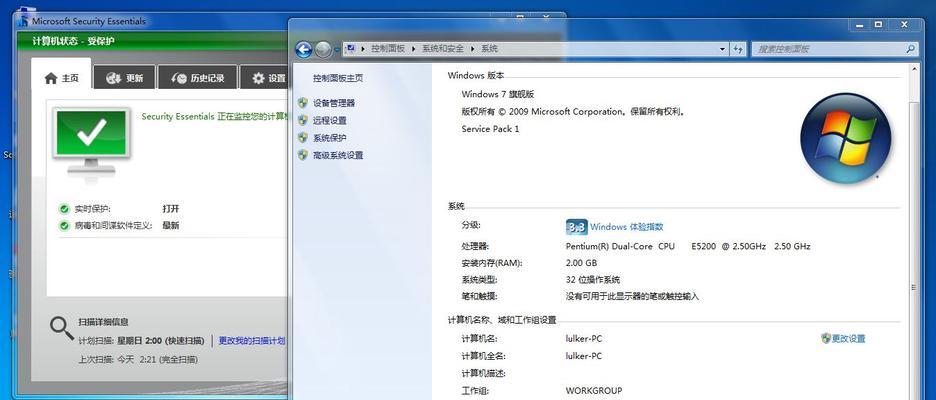Switch to the 历史记录 tab
The width and height of the screenshot is (936, 400).
[198, 78]
